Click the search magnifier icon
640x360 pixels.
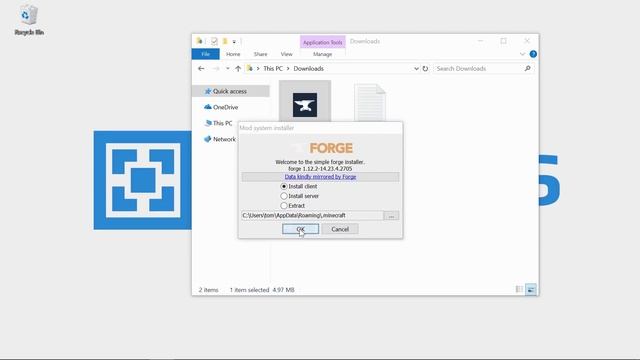(x=527, y=69)
